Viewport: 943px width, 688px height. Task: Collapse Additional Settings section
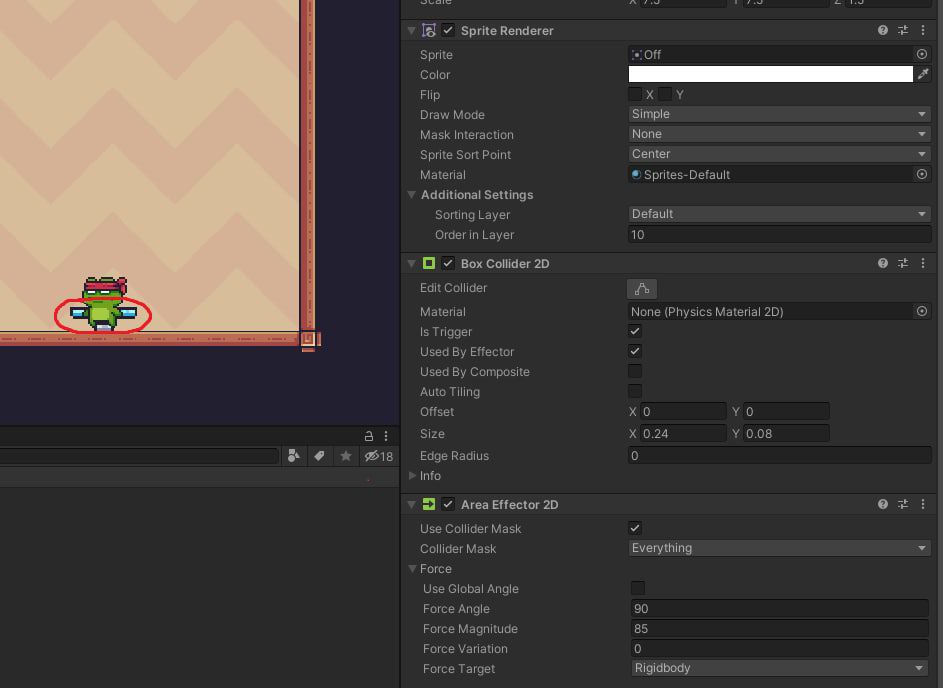point(412,194)
